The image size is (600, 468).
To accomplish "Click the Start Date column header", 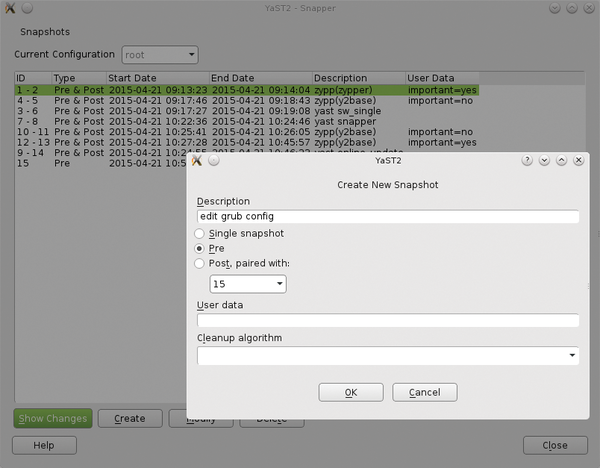I will (158, 78).
